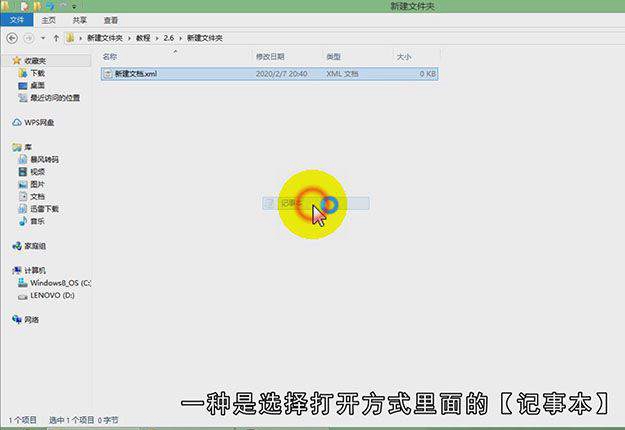Open the recent locations dropdown arrow
625x430 pixels.
click(x=43, y=38)
